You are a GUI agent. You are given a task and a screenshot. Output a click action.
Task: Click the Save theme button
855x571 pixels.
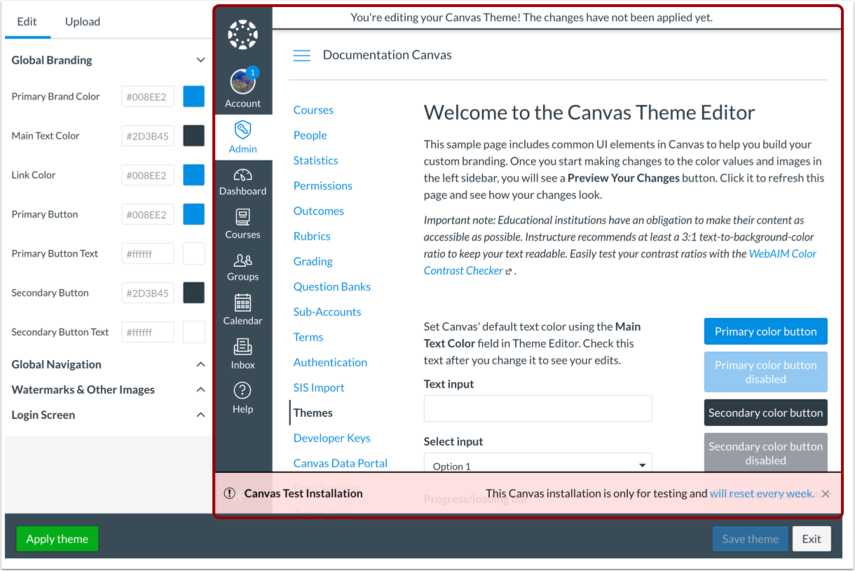click(x=750, y=539)
